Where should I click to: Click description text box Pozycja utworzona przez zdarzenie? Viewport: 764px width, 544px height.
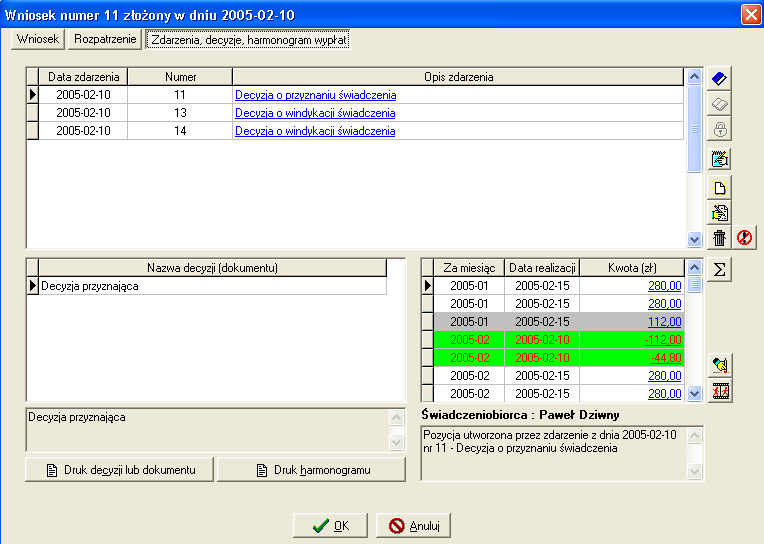pos(554,454)
